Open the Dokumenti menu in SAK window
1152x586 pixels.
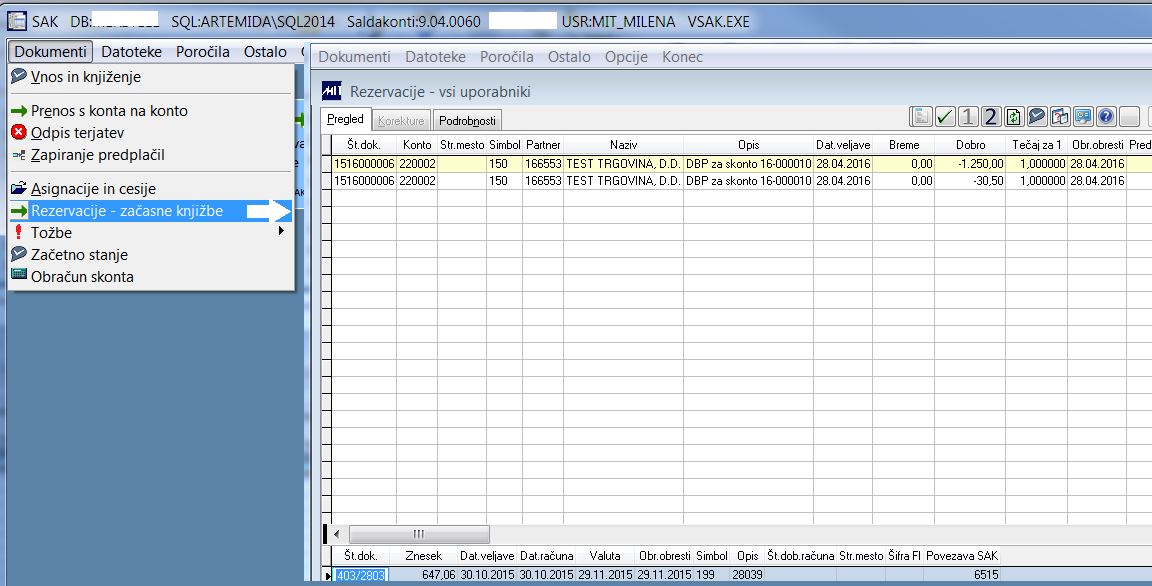coord(51,51)
